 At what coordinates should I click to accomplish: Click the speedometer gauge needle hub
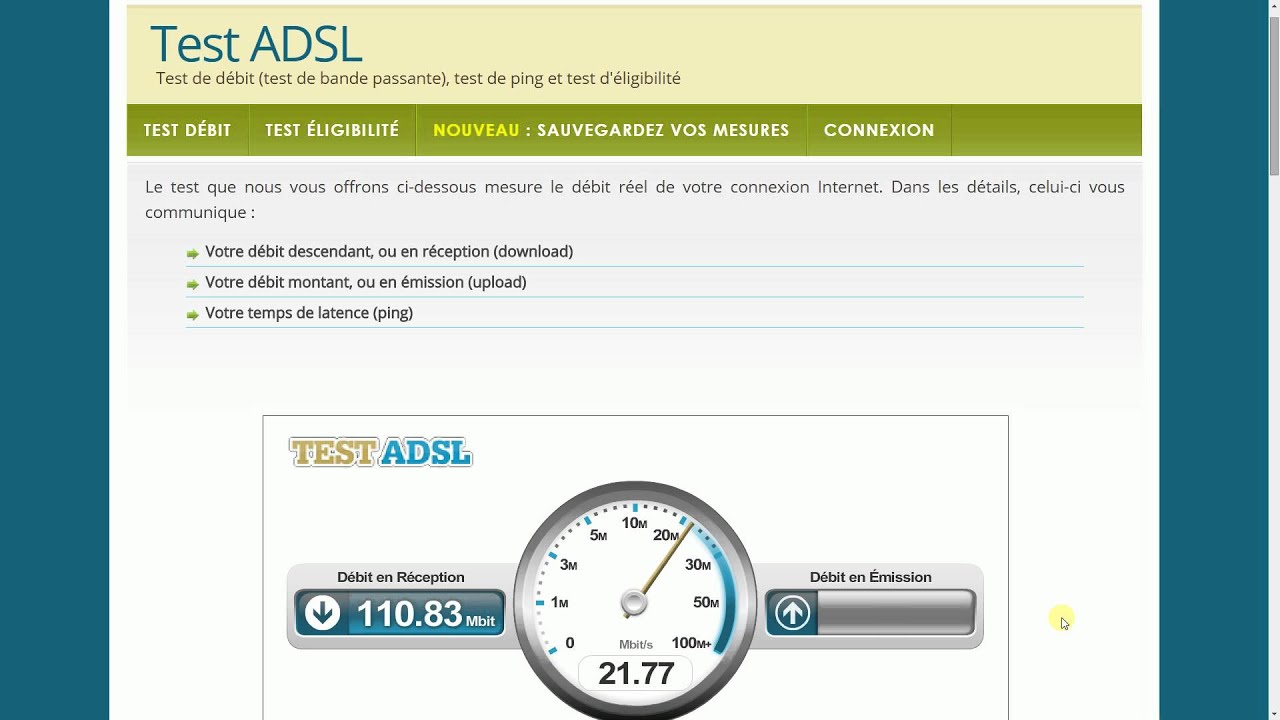(x=634, y=603)
